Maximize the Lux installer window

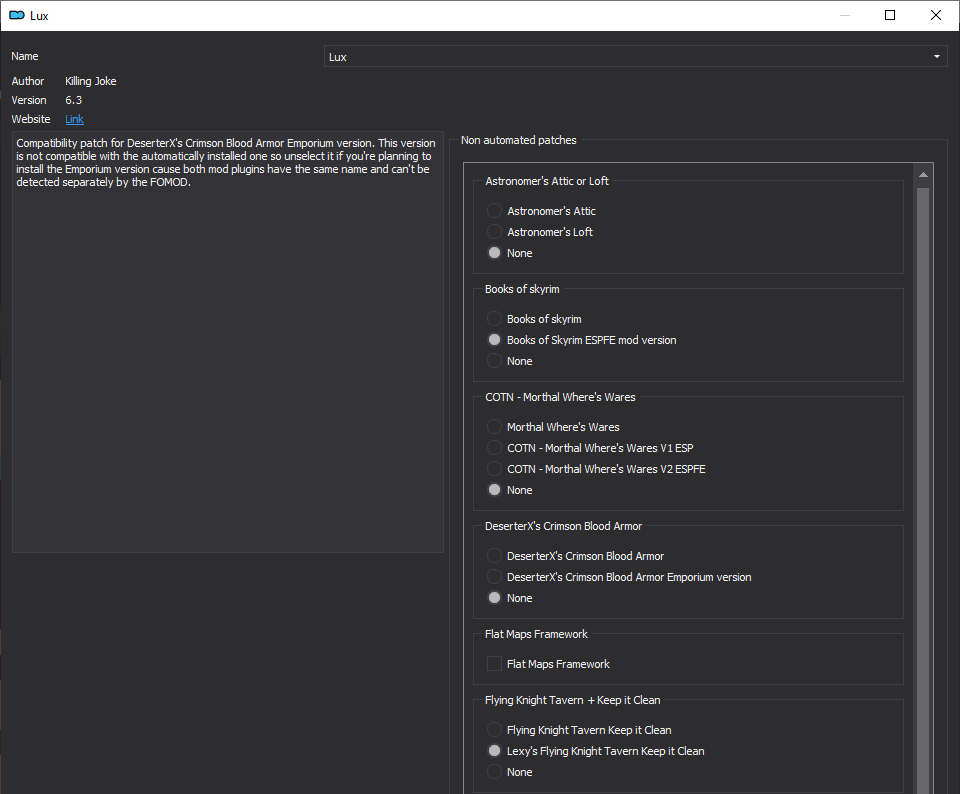point(890,15)
